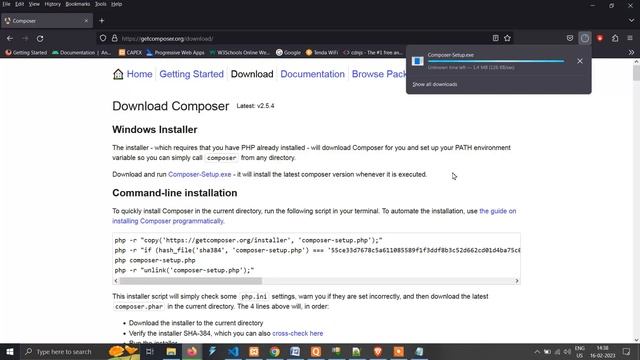The height and width of the screenshot is (360, 640).
Task: Open Getting Started nav link
Action: [x=191, y=74]
